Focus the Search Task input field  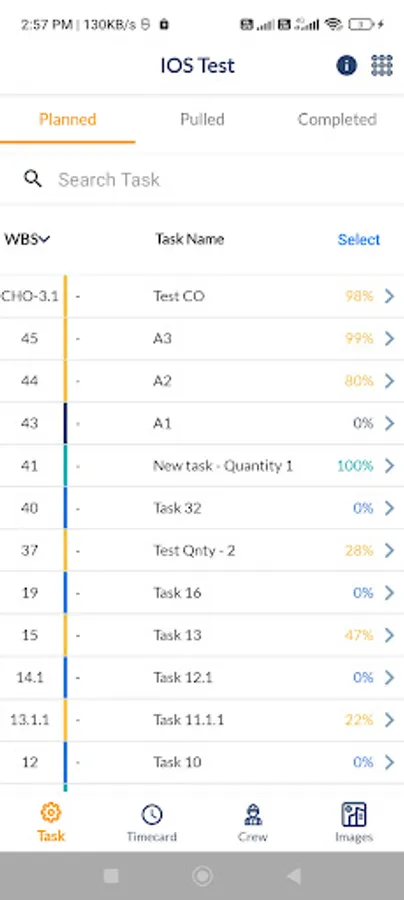[218, 180]
